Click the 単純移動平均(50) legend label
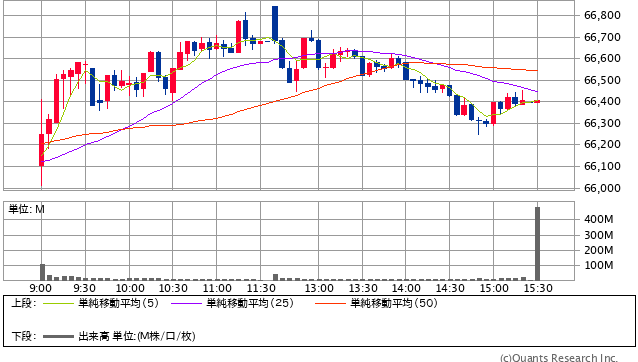638x362 pixels. coord(394,303)
